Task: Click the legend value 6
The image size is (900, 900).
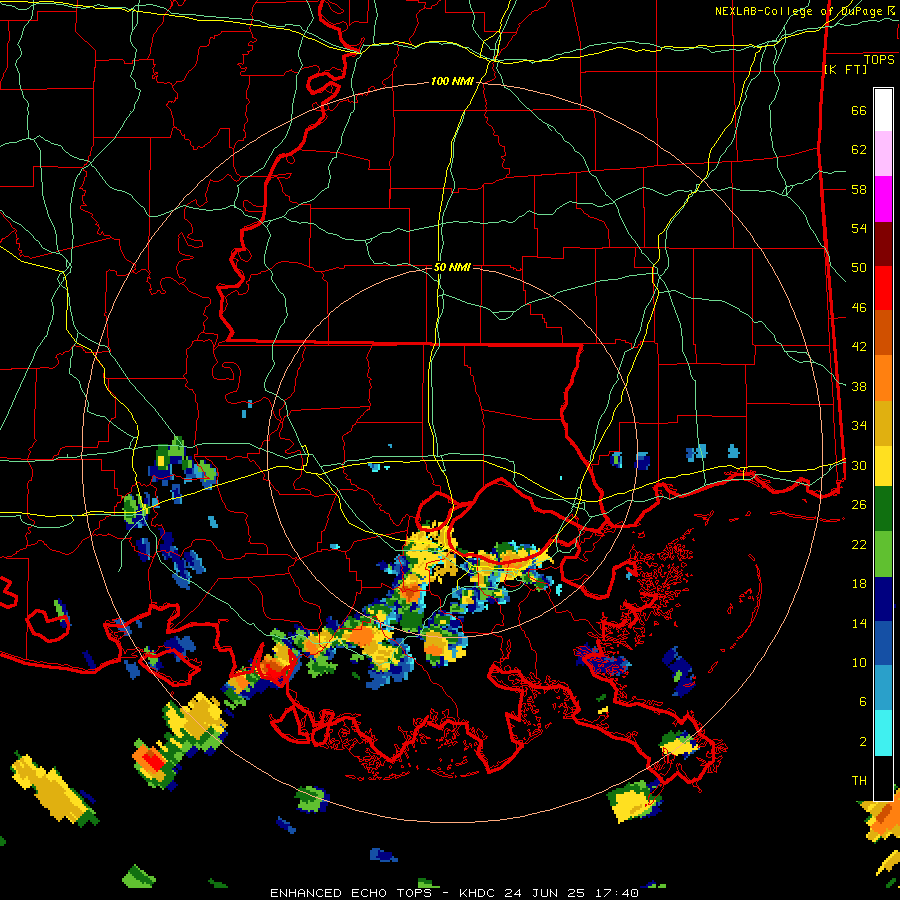Action: click(x=863, y=702)
